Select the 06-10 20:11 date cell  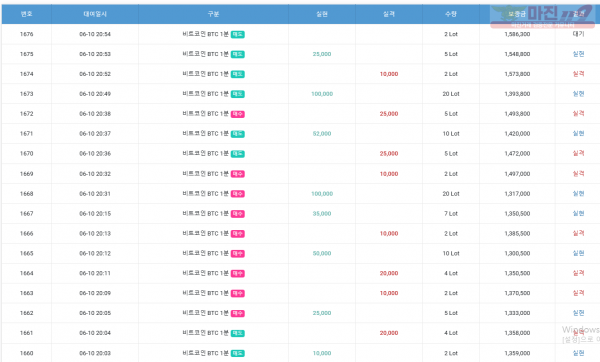point(95,273)
